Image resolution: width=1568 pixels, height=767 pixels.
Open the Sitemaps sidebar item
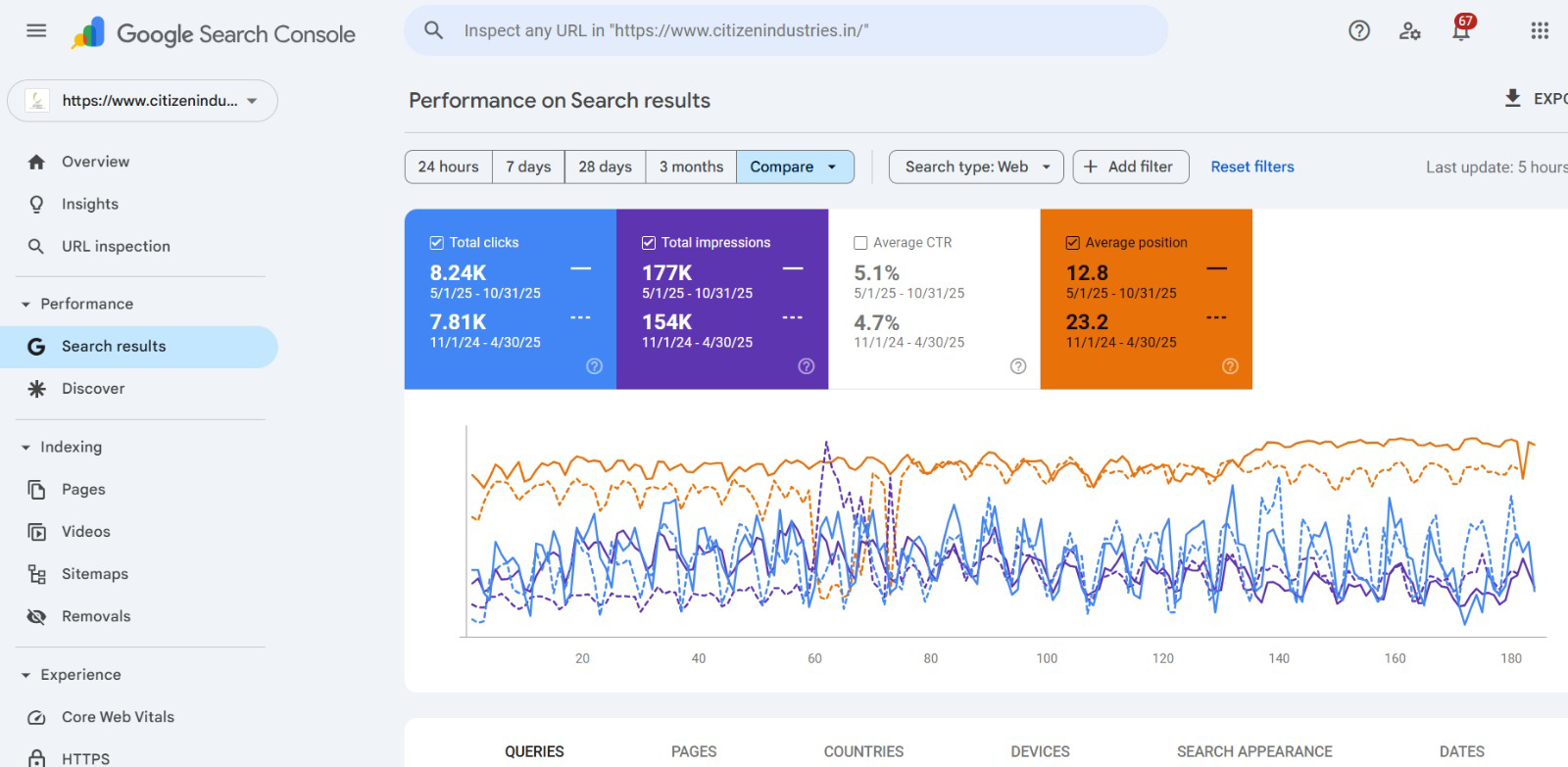139,574
